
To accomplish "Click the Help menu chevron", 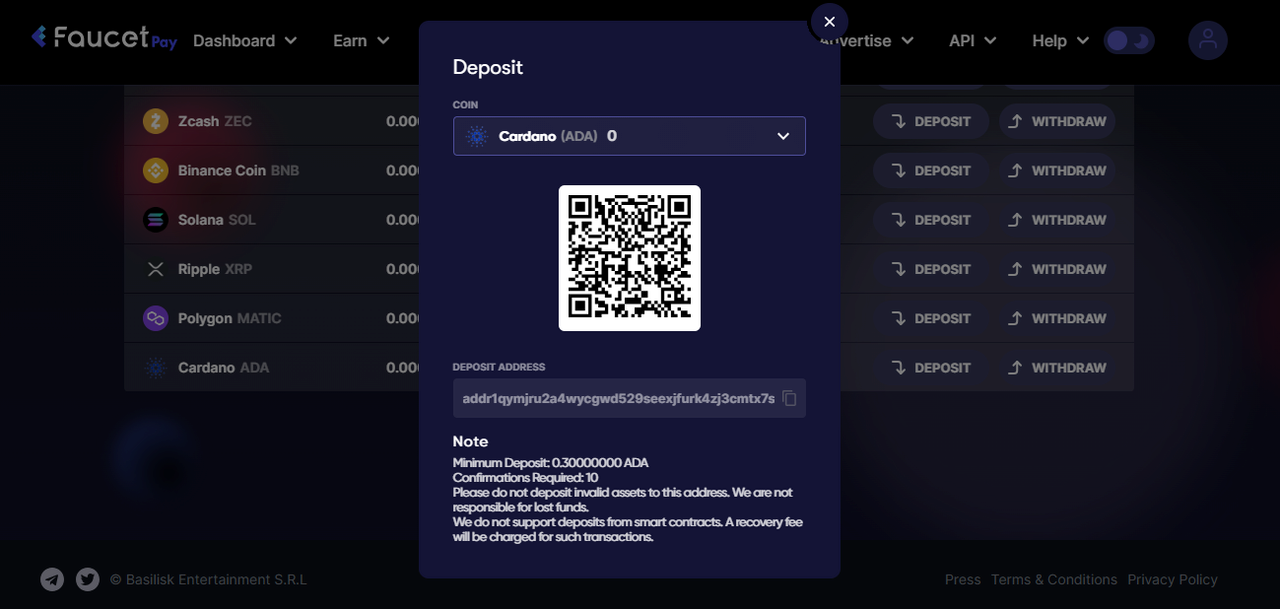I will [x=1083, y=41].
